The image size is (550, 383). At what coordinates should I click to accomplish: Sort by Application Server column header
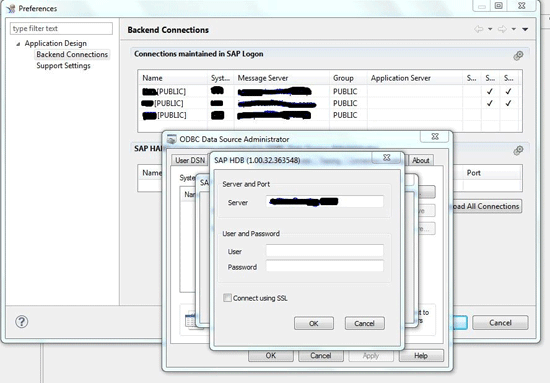[415, 78]
